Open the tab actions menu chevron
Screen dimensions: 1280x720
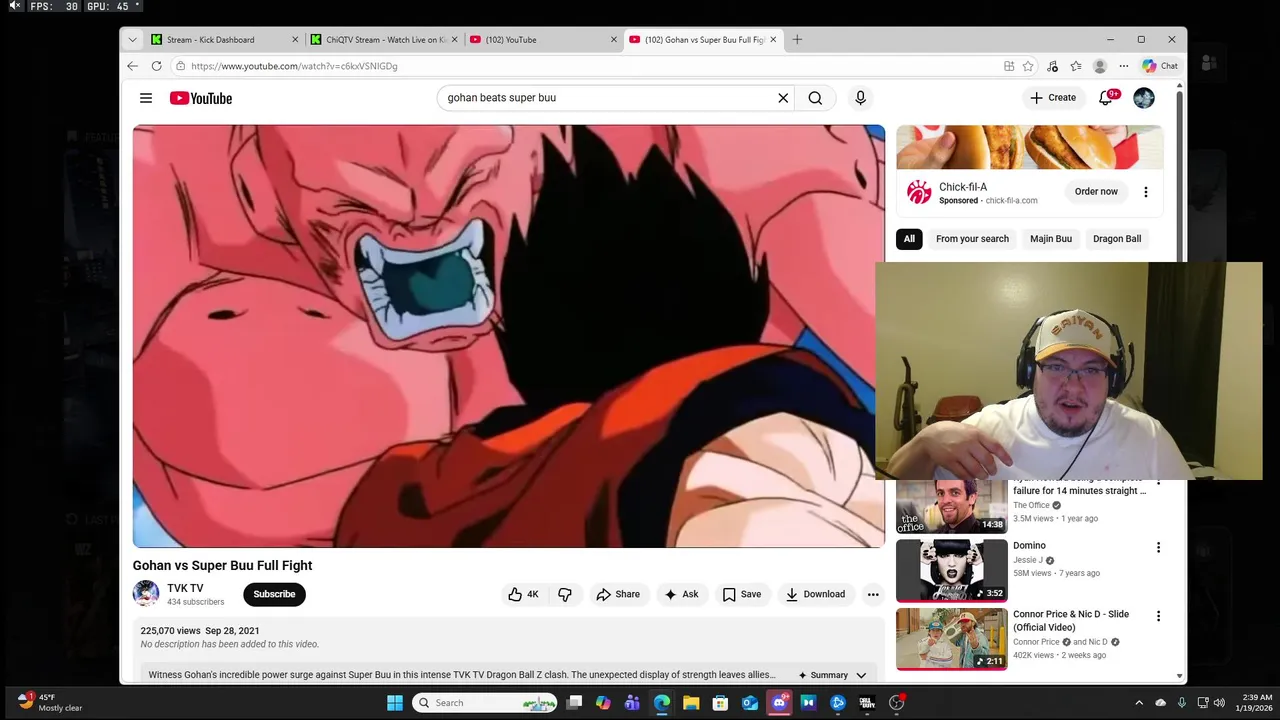132,40
